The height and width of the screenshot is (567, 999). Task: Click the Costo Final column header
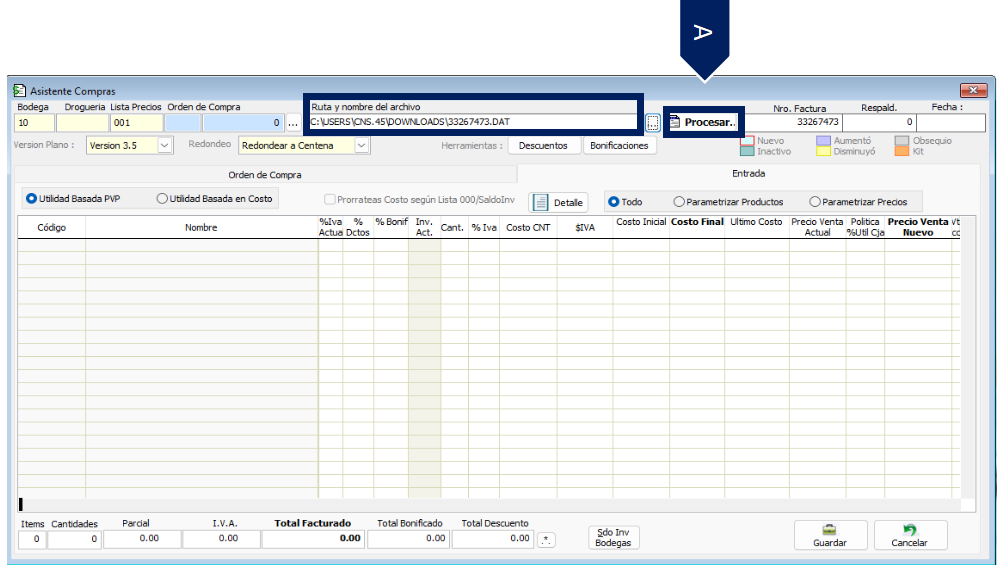(x=697, y=227)
